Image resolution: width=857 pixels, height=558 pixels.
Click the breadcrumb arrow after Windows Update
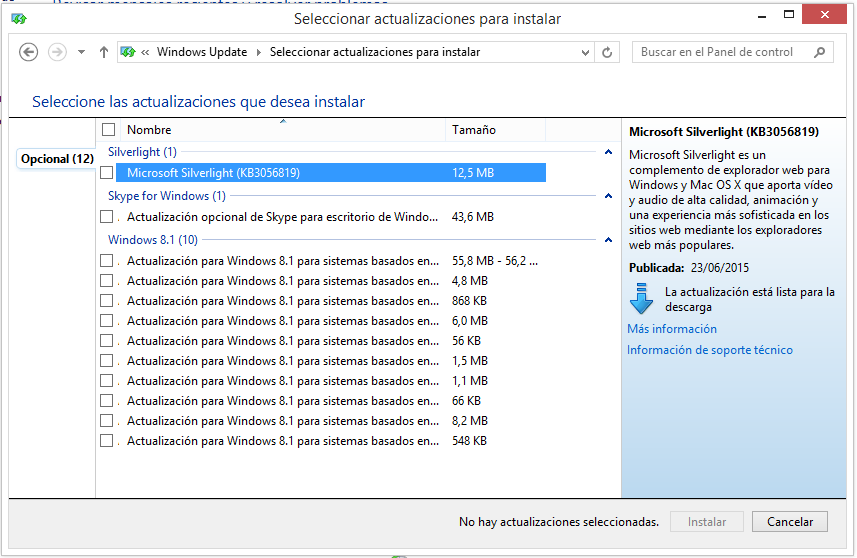[x=259, y=52]
